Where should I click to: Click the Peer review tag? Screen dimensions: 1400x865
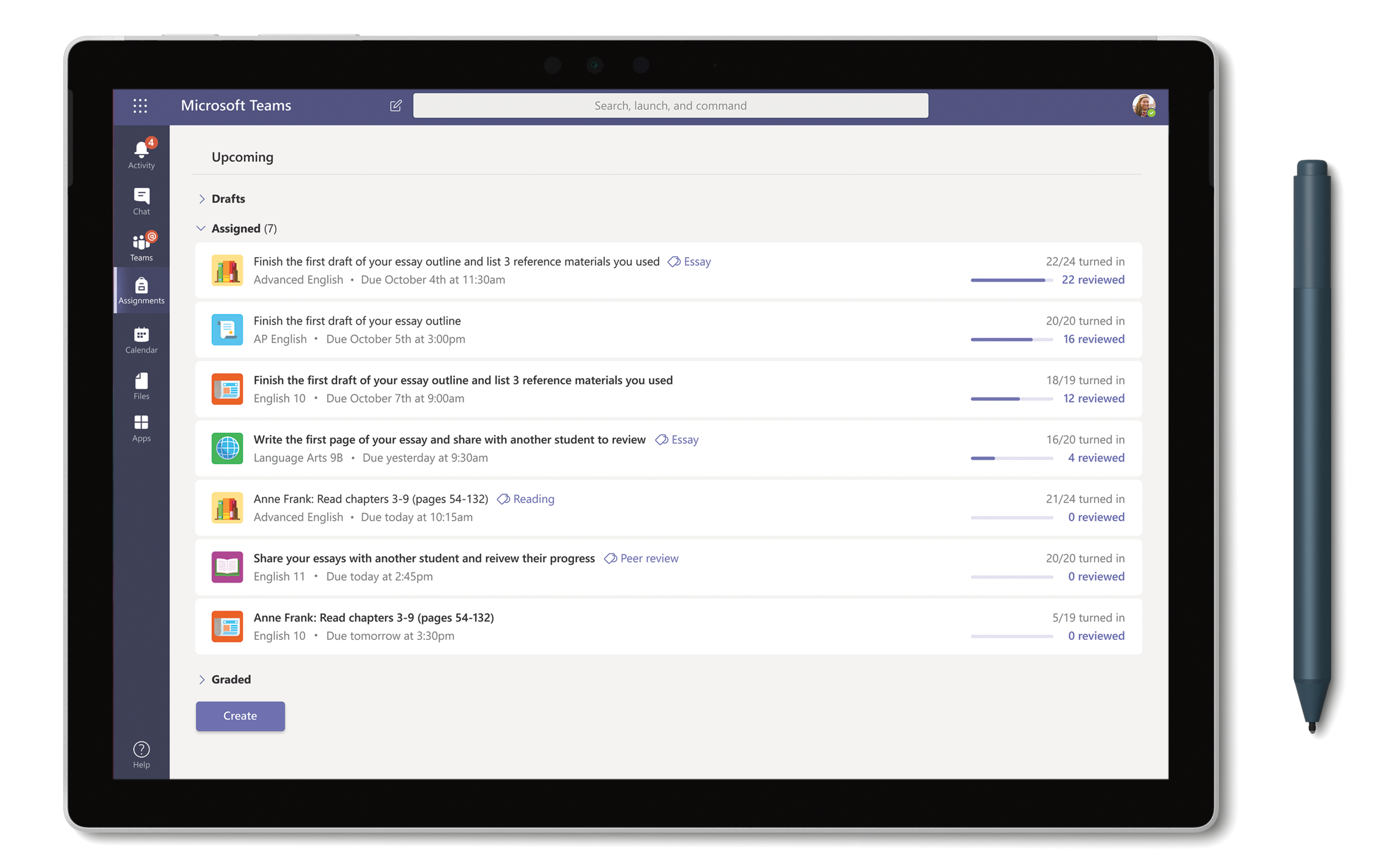pos(641,558)
